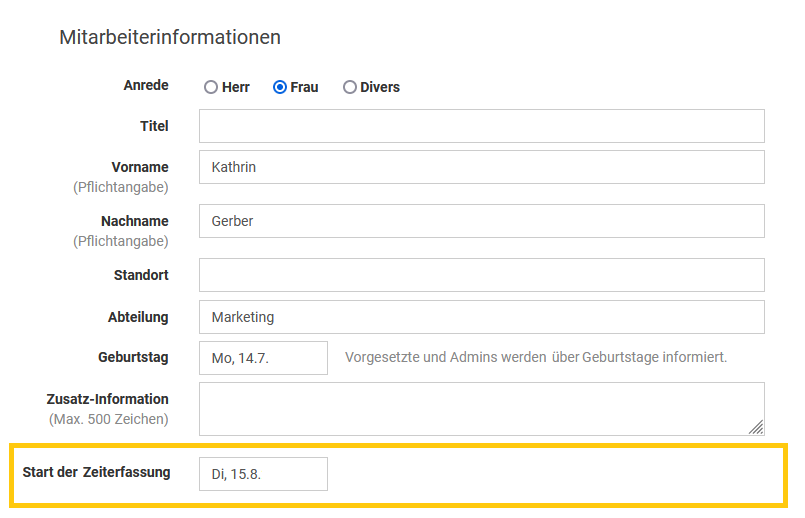805x518 pixels.
Task: Select the Herr radio button
Action: [x=211, y=87]
